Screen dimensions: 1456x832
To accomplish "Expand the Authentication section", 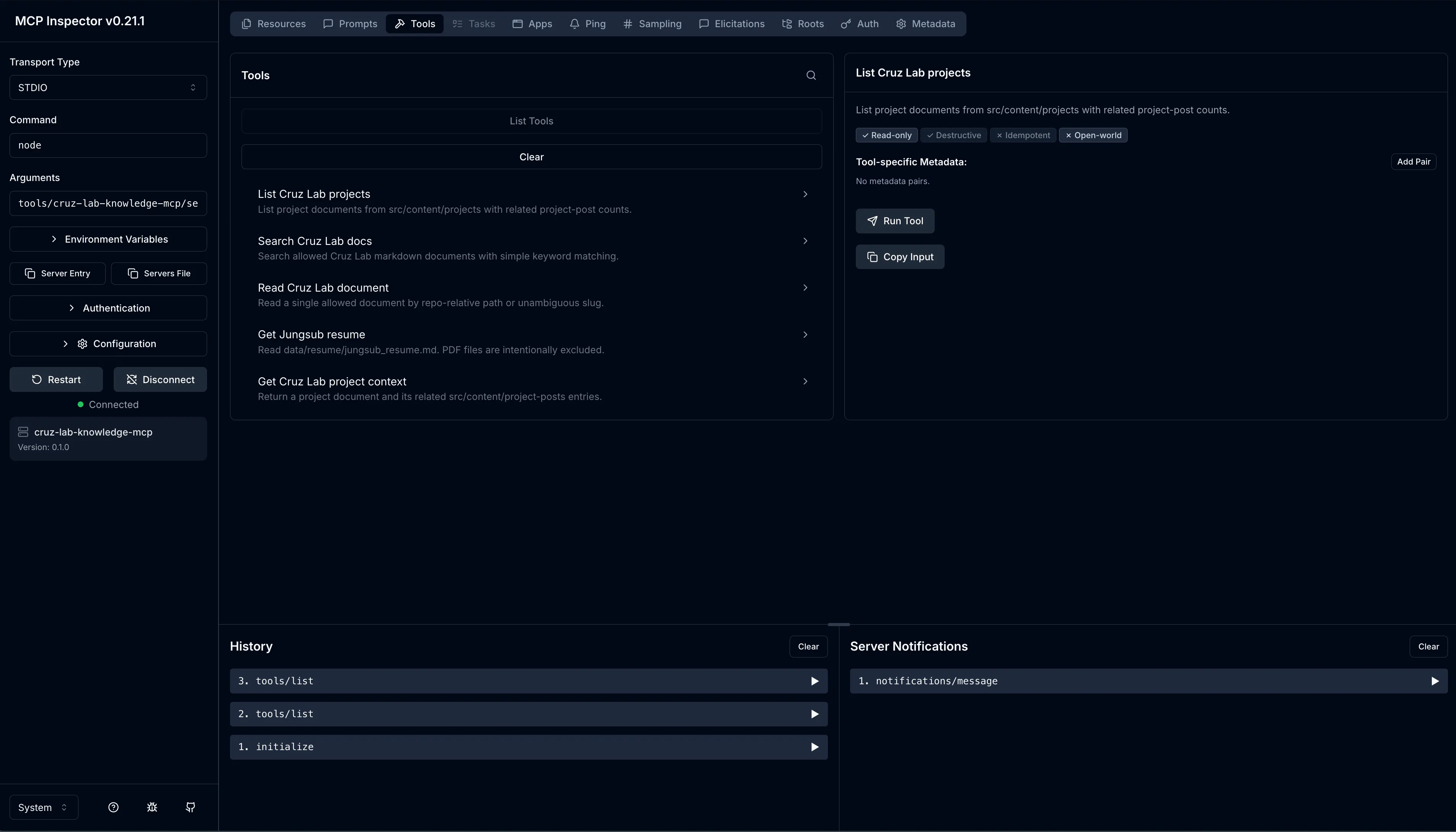I will (108, 308).
